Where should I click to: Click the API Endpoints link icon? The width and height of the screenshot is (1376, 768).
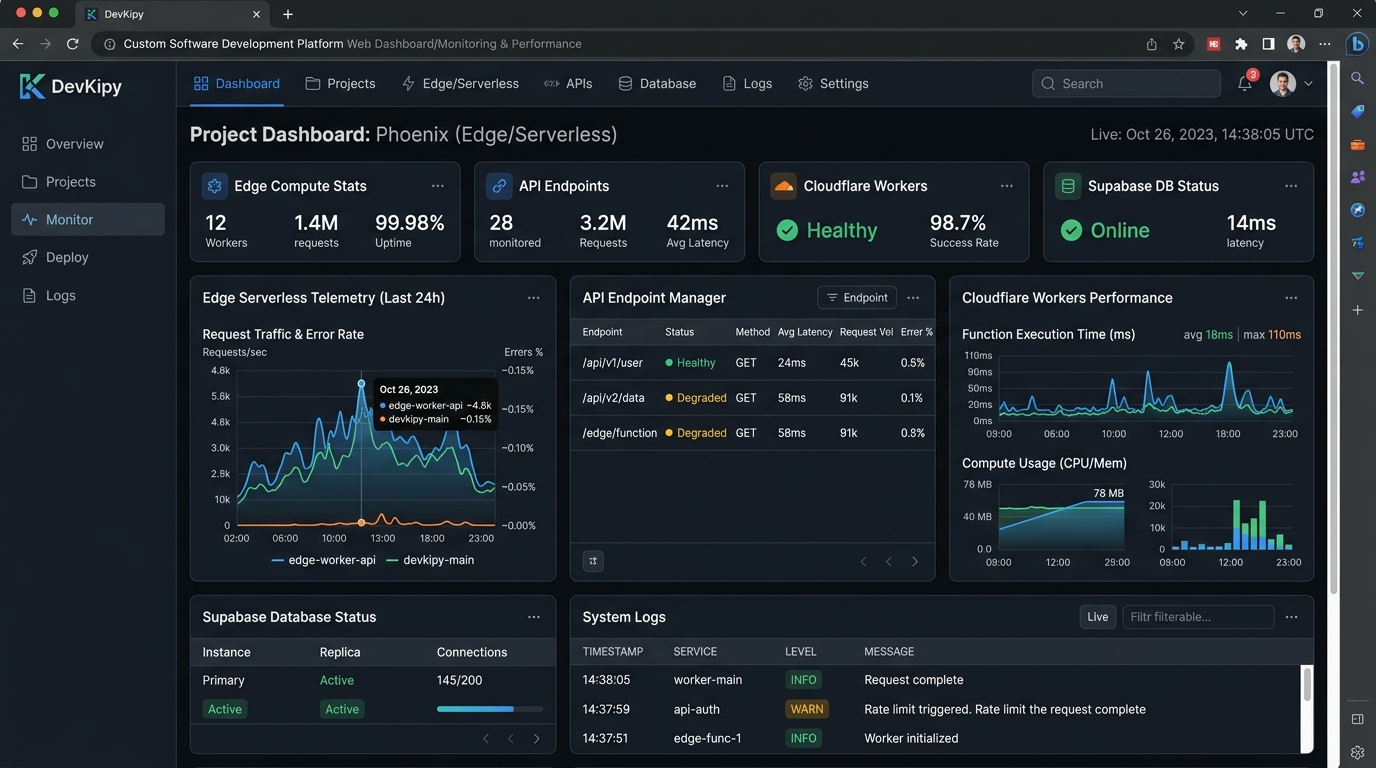click(x=499, y=186)
